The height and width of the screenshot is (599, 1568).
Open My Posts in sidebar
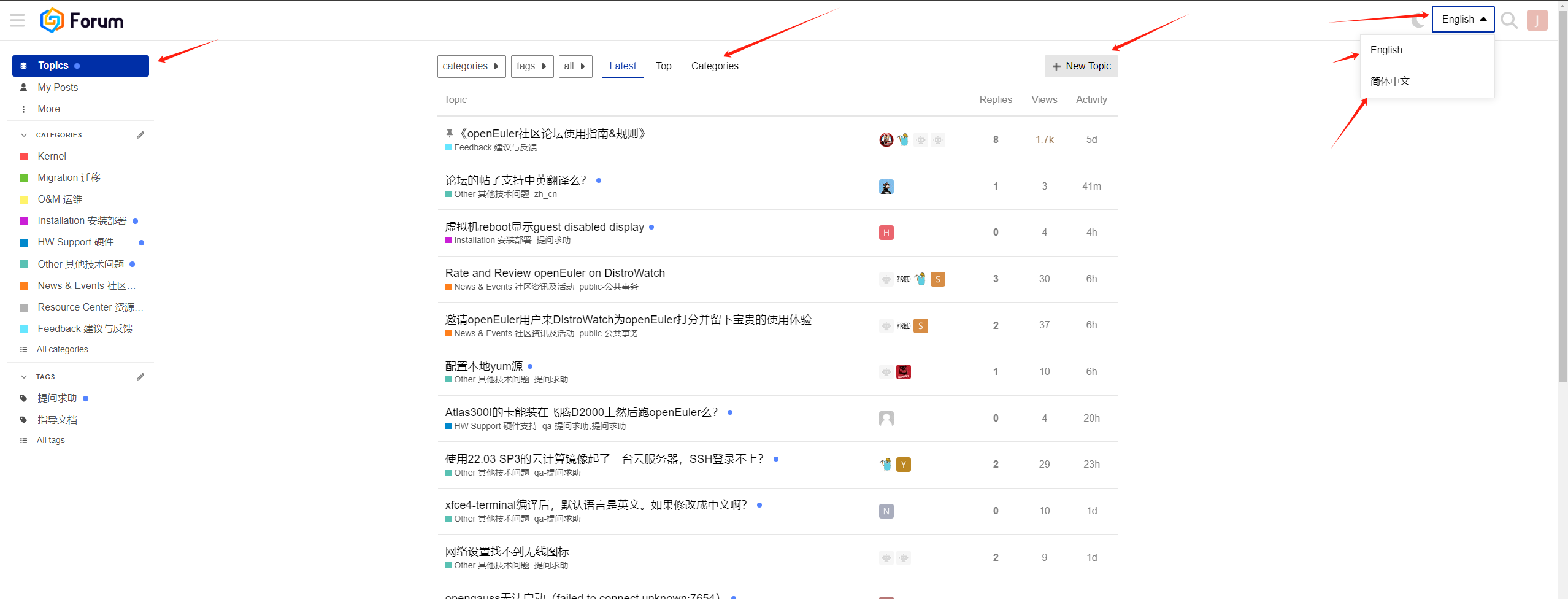coord(58,88)
